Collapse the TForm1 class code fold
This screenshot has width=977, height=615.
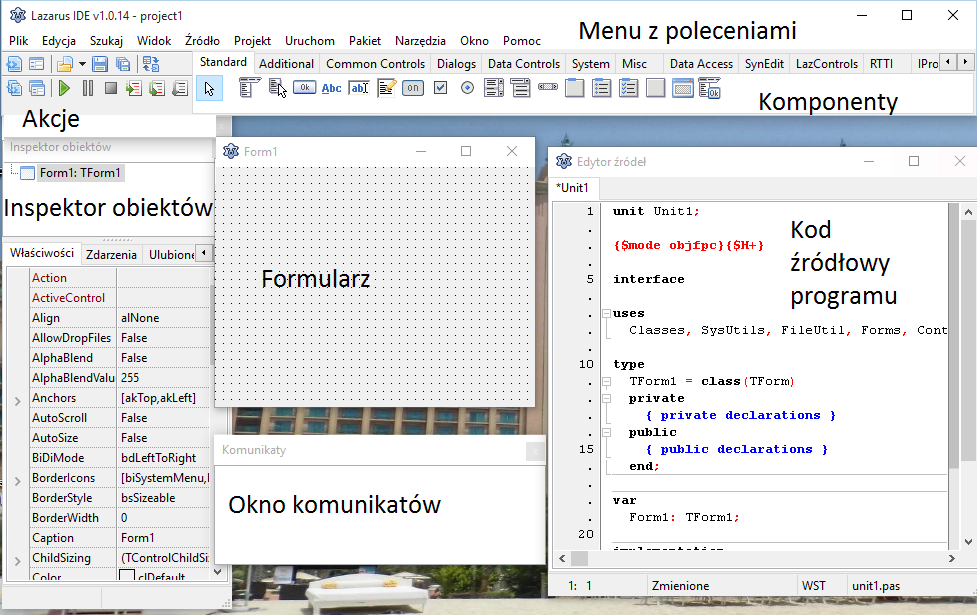click(x=606, y=381)
